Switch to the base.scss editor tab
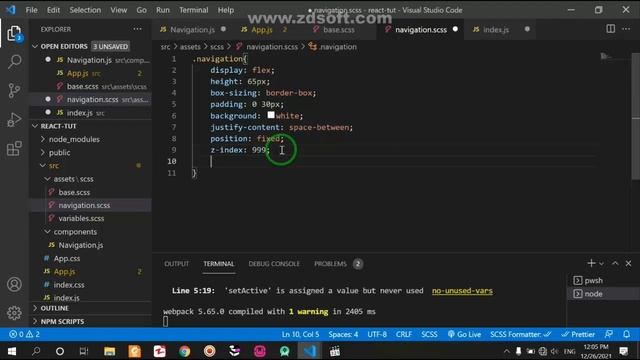This screenshot has height=360, width=640. coord(338,29)
